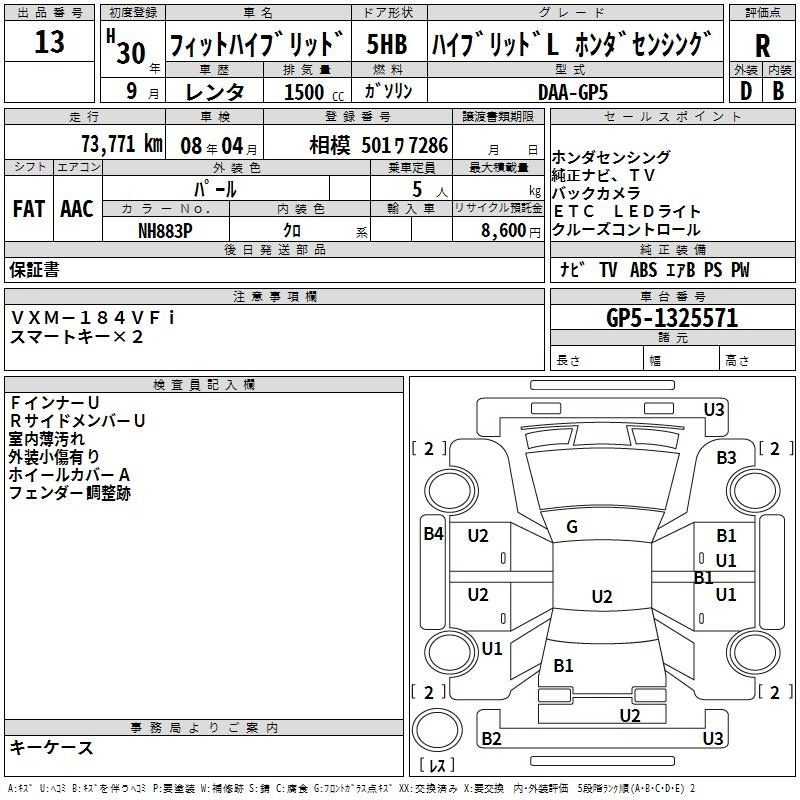Select the "事務局よりご案内" section header
The image size is (800, 800).
(204, 728)
